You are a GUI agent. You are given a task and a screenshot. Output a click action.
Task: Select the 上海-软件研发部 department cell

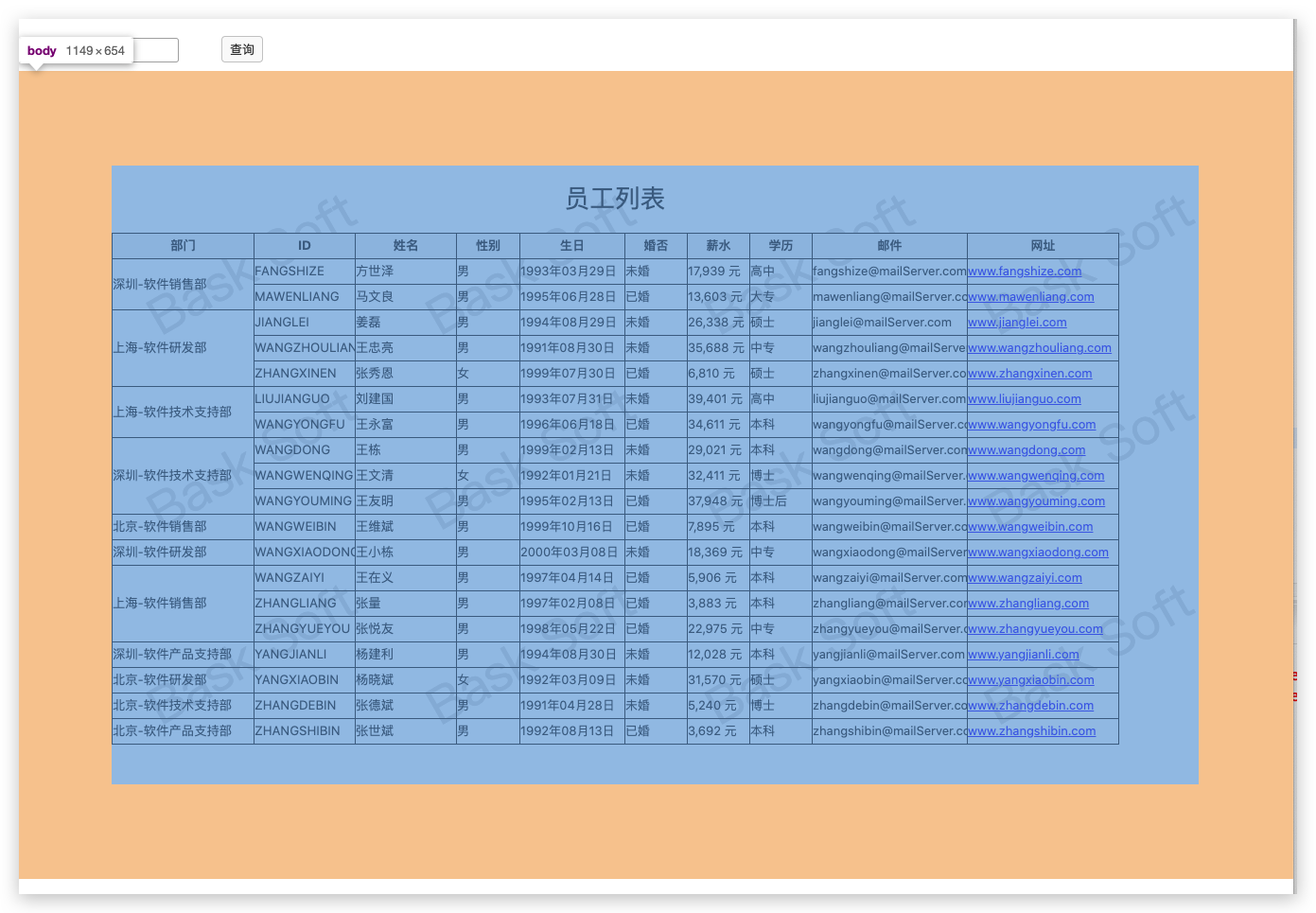click(x=183, y=348)
